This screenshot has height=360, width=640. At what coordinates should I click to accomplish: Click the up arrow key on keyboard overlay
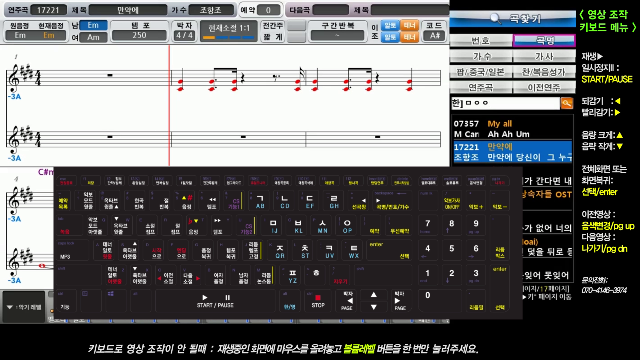pyautogui.click(x=373, y=295)
